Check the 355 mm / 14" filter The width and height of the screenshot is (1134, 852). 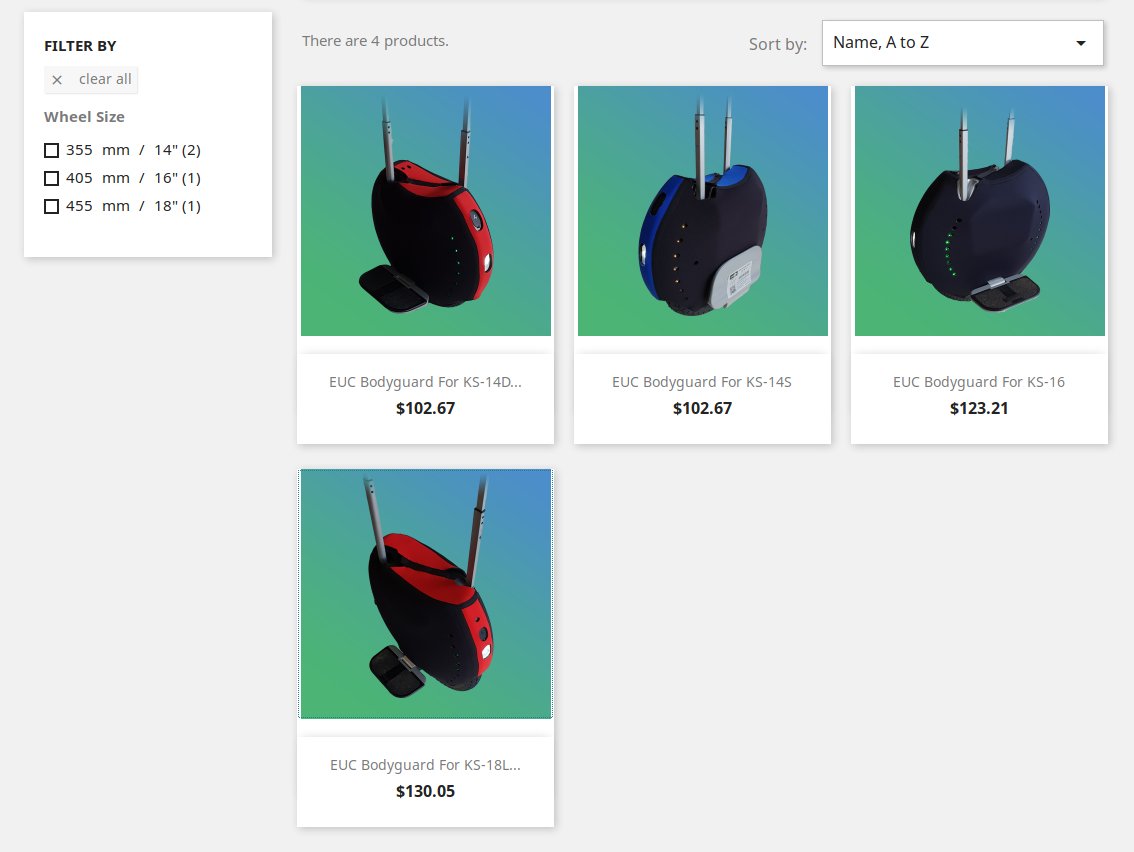[x=51, y=150]
